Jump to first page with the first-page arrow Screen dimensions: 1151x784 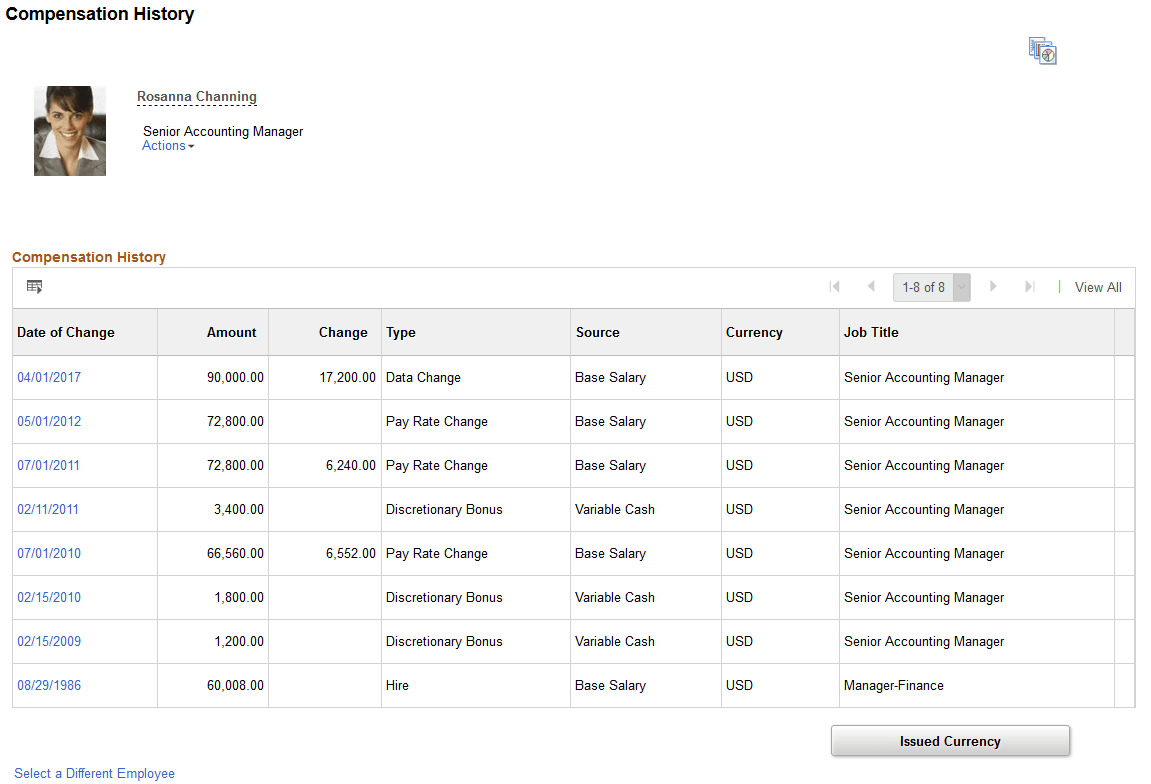pos(835,287)
